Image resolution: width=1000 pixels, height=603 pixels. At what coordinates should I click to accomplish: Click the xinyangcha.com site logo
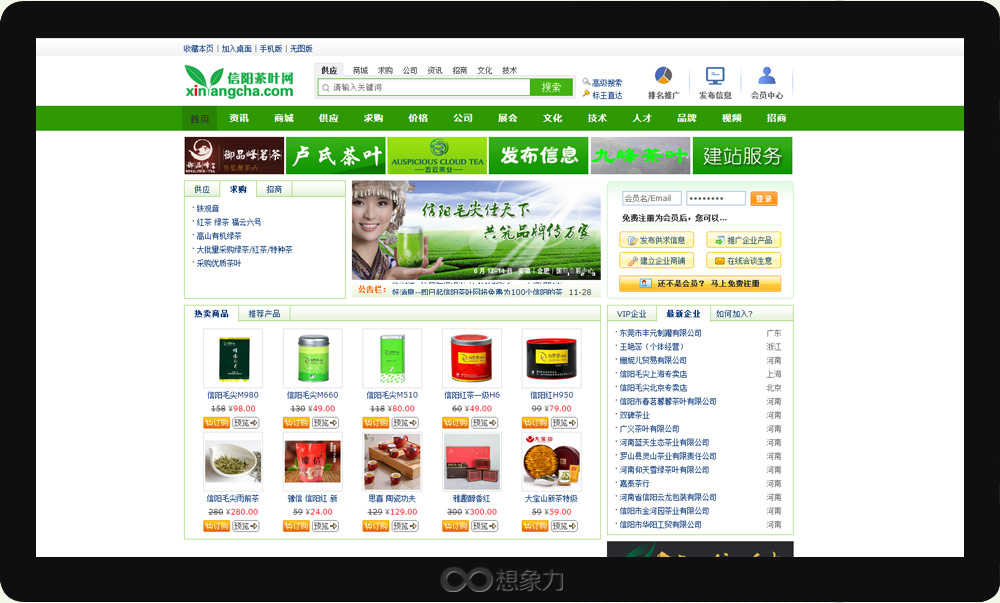(240, 83)
